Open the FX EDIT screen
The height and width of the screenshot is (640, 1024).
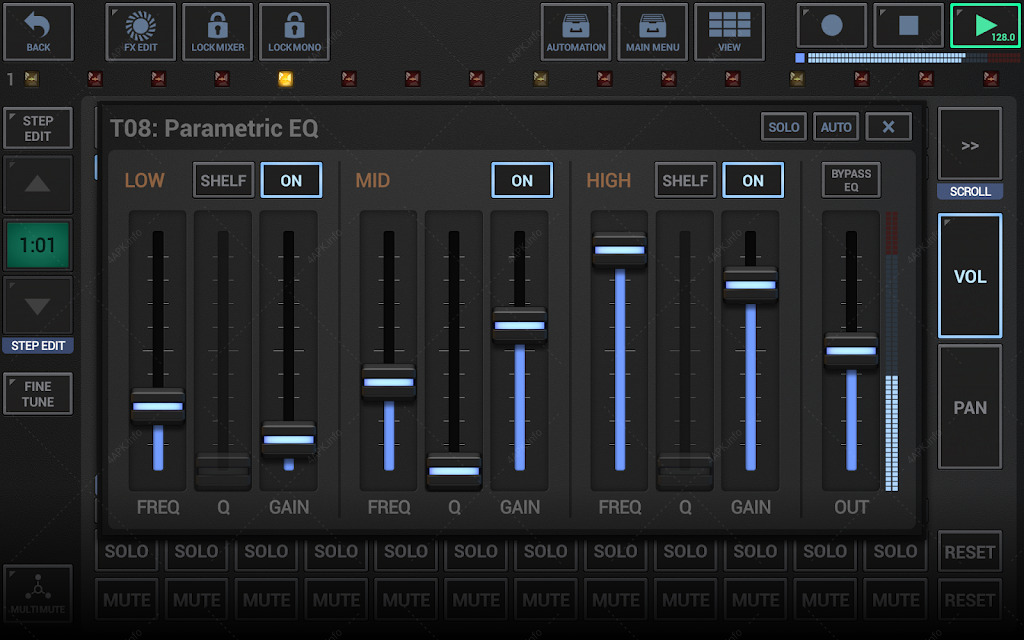point(140,31)
